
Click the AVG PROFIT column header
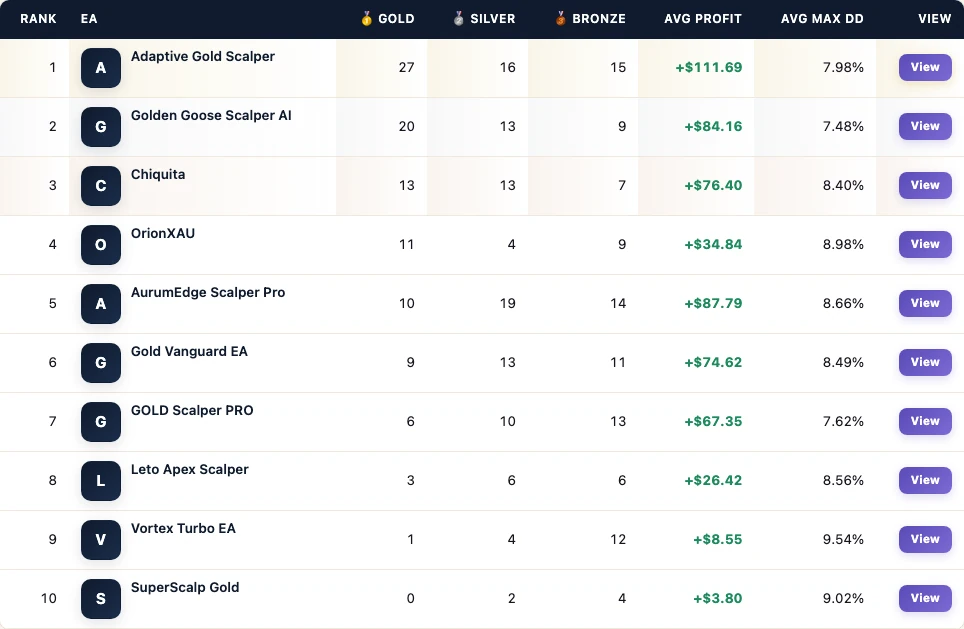coord(703,19)
